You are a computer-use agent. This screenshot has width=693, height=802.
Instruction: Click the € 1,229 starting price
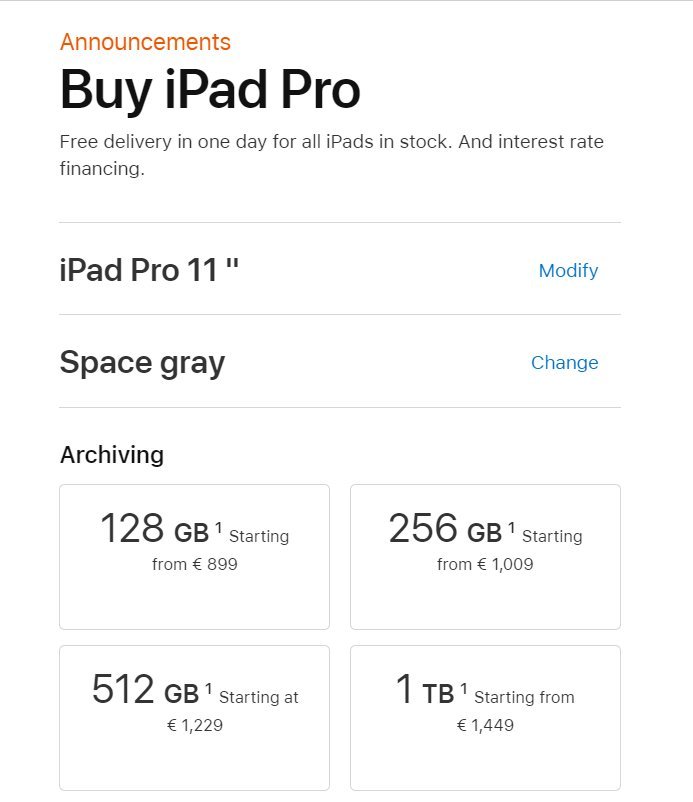195,725
